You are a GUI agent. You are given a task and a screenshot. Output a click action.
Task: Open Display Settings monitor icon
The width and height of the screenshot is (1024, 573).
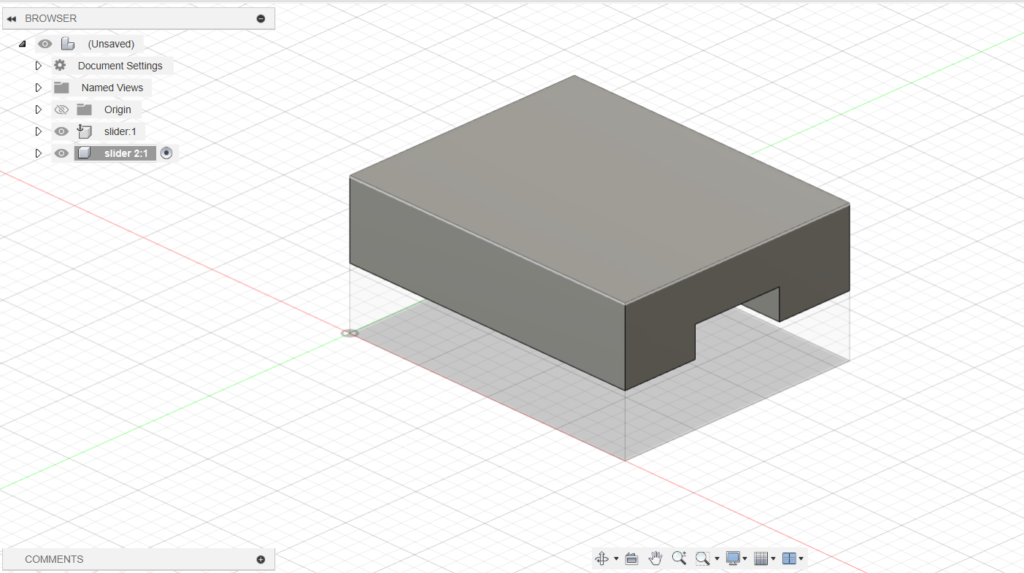pyautogui.click(x=733, y=558)
